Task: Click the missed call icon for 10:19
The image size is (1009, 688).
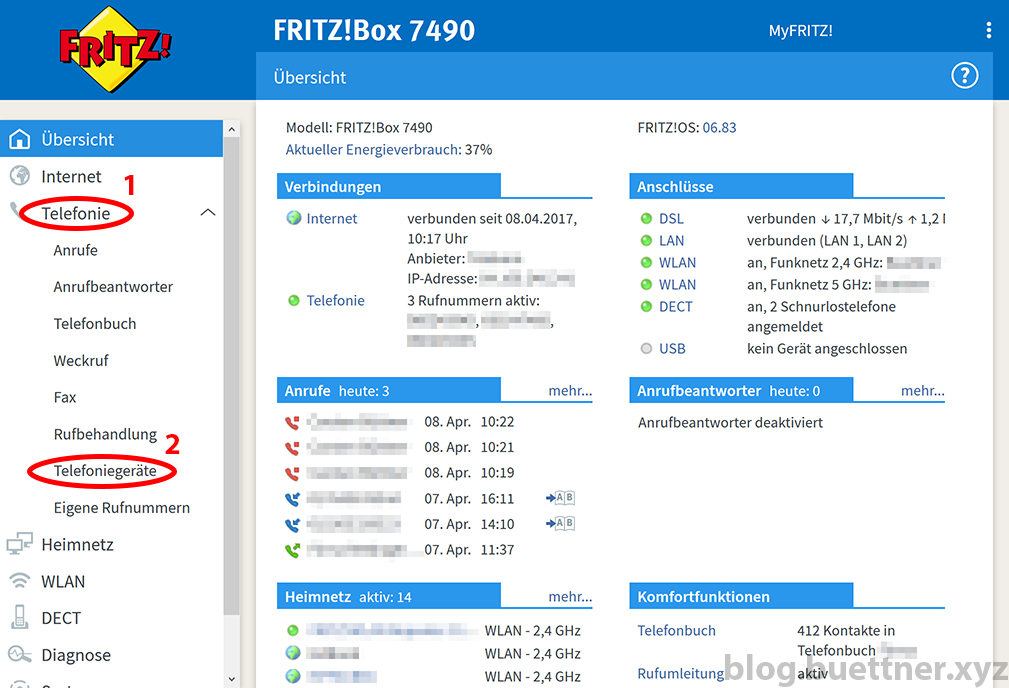Action: pyautogui.click(x=292, y=474)
